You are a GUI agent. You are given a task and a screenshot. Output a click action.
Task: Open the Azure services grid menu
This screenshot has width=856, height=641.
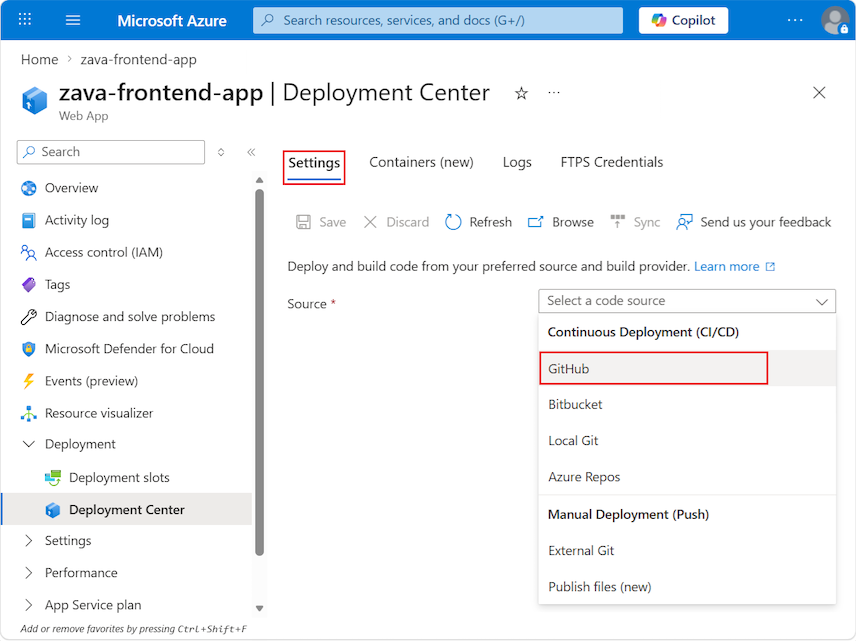point(24,20)
